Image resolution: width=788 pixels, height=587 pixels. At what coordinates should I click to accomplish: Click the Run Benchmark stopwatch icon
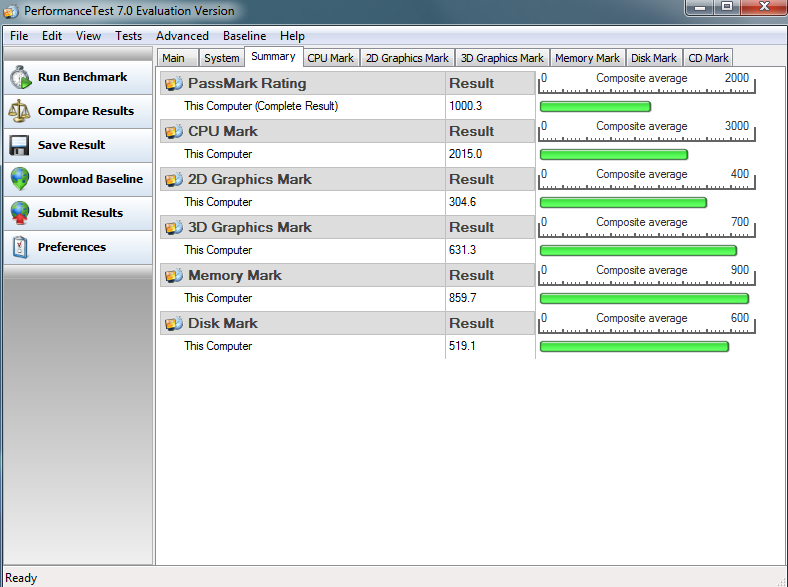point(20,77)
